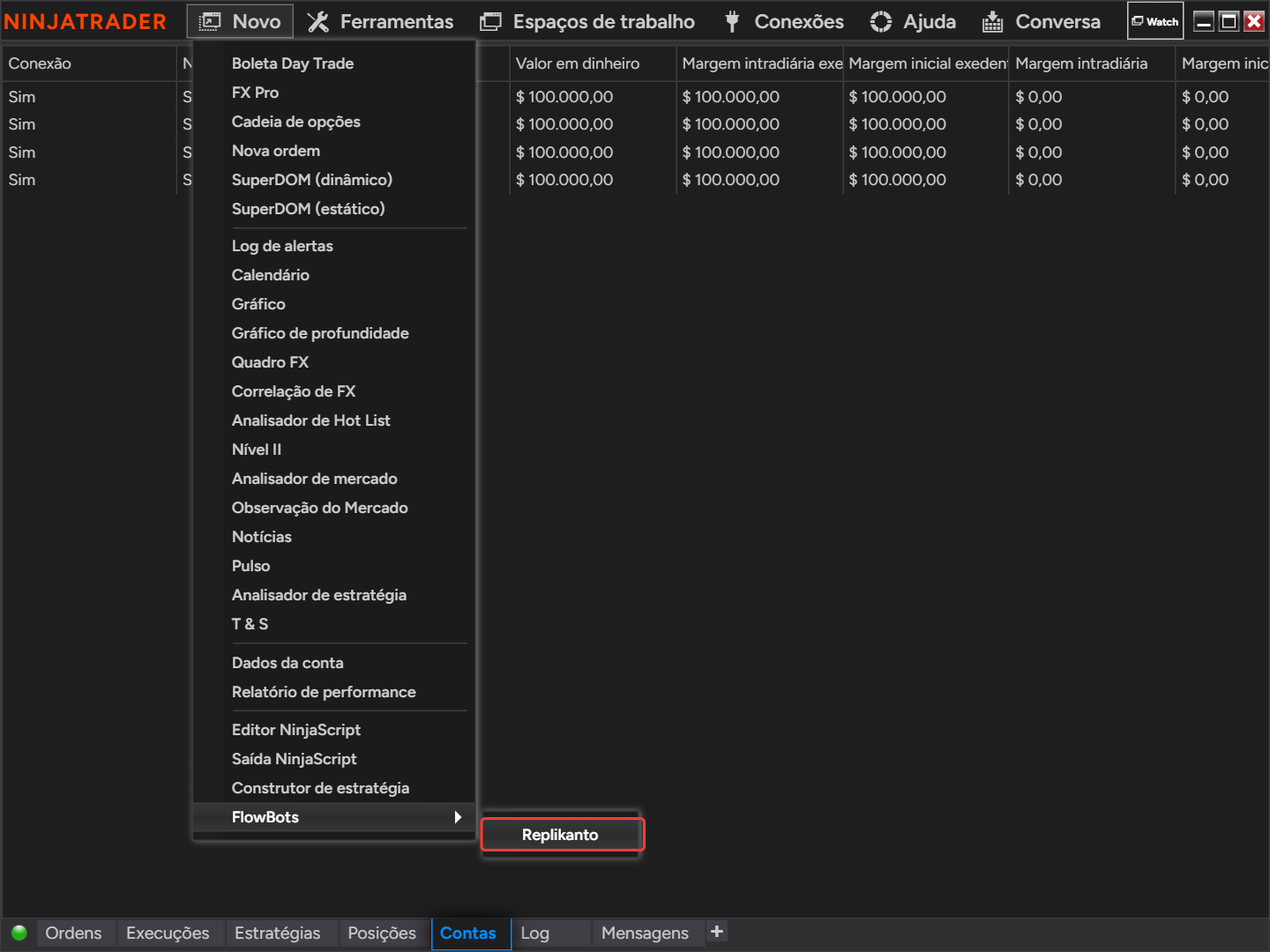Click the Conexões plug icon
The width and height of the screenshot is (1270, 952).
tap(732, 21)
